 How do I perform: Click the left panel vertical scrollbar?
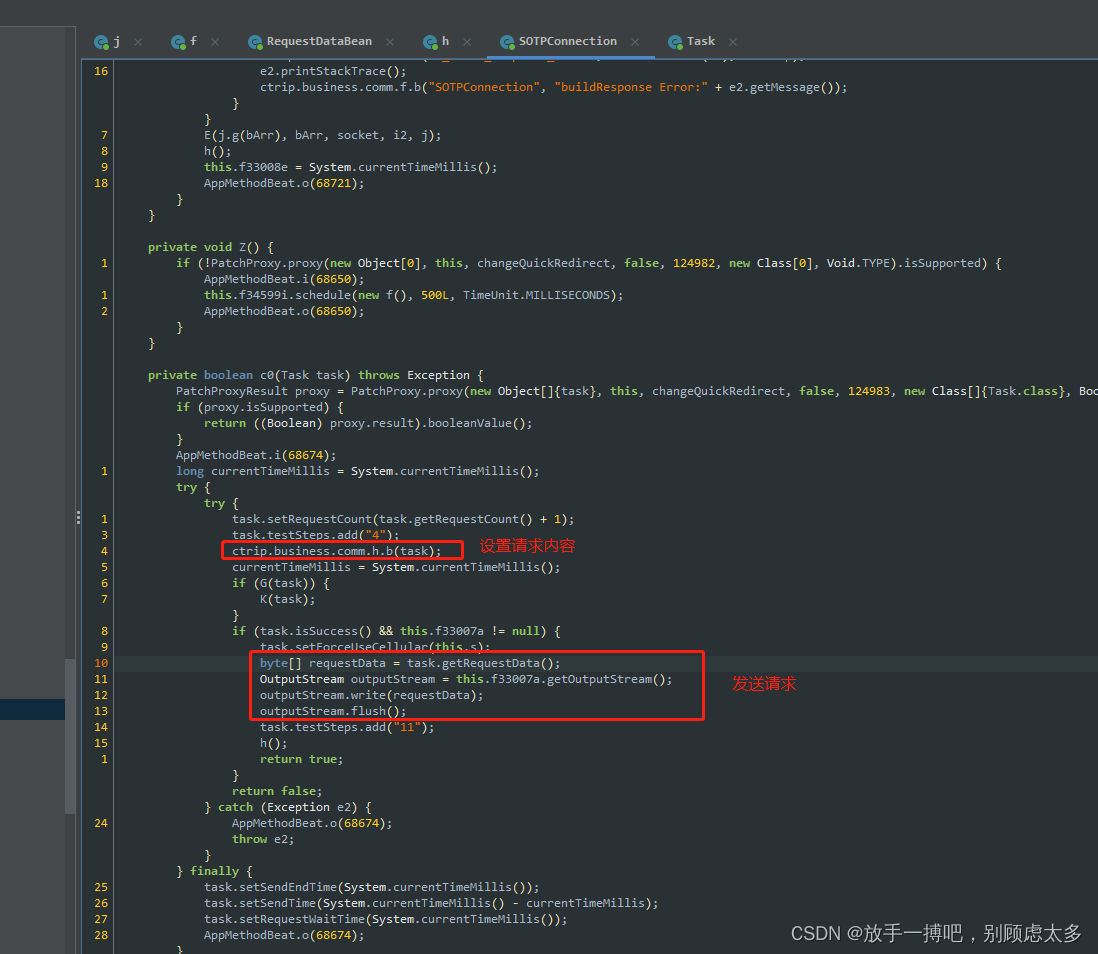70,735
